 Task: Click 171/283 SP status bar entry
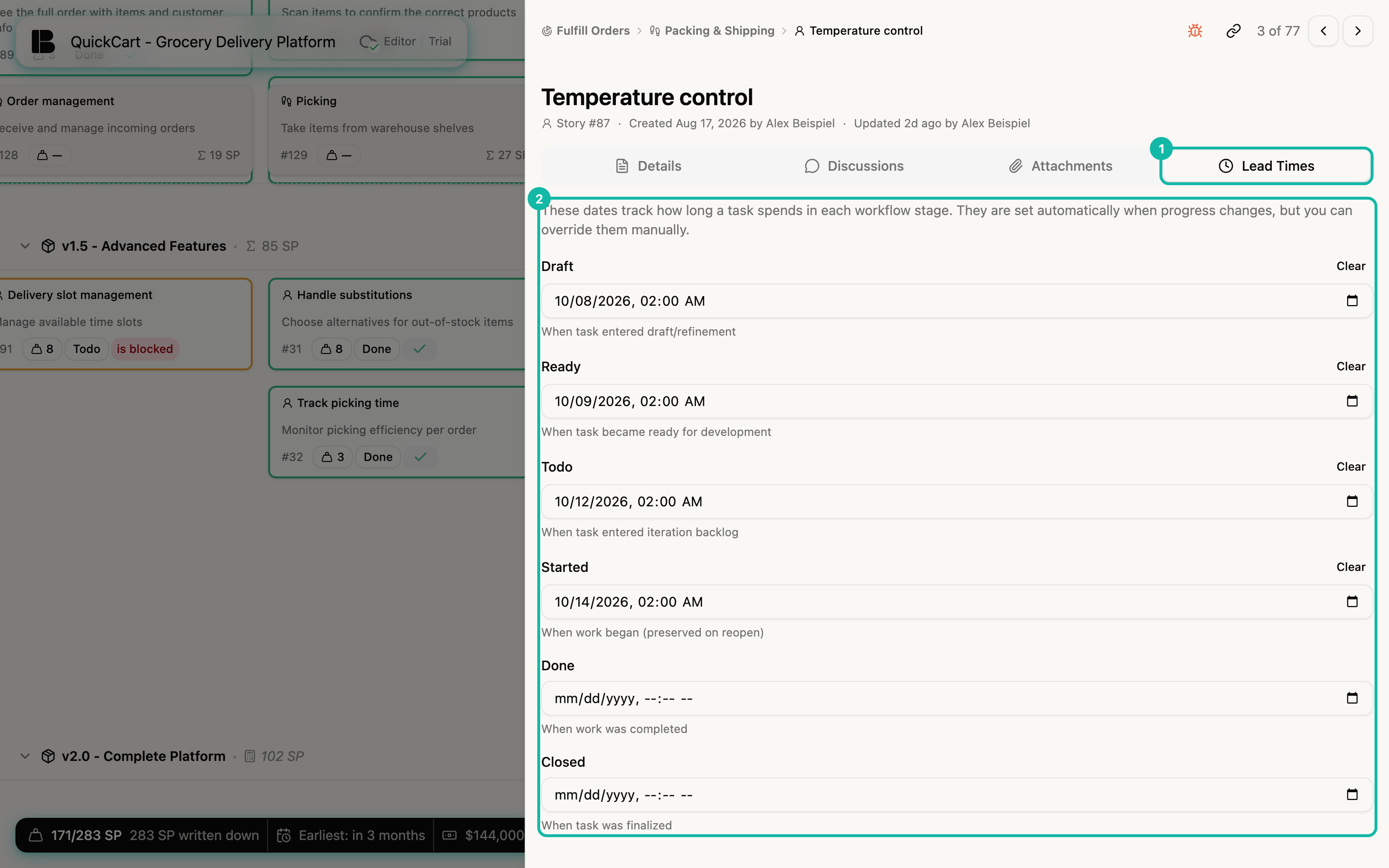click(144, 835)
